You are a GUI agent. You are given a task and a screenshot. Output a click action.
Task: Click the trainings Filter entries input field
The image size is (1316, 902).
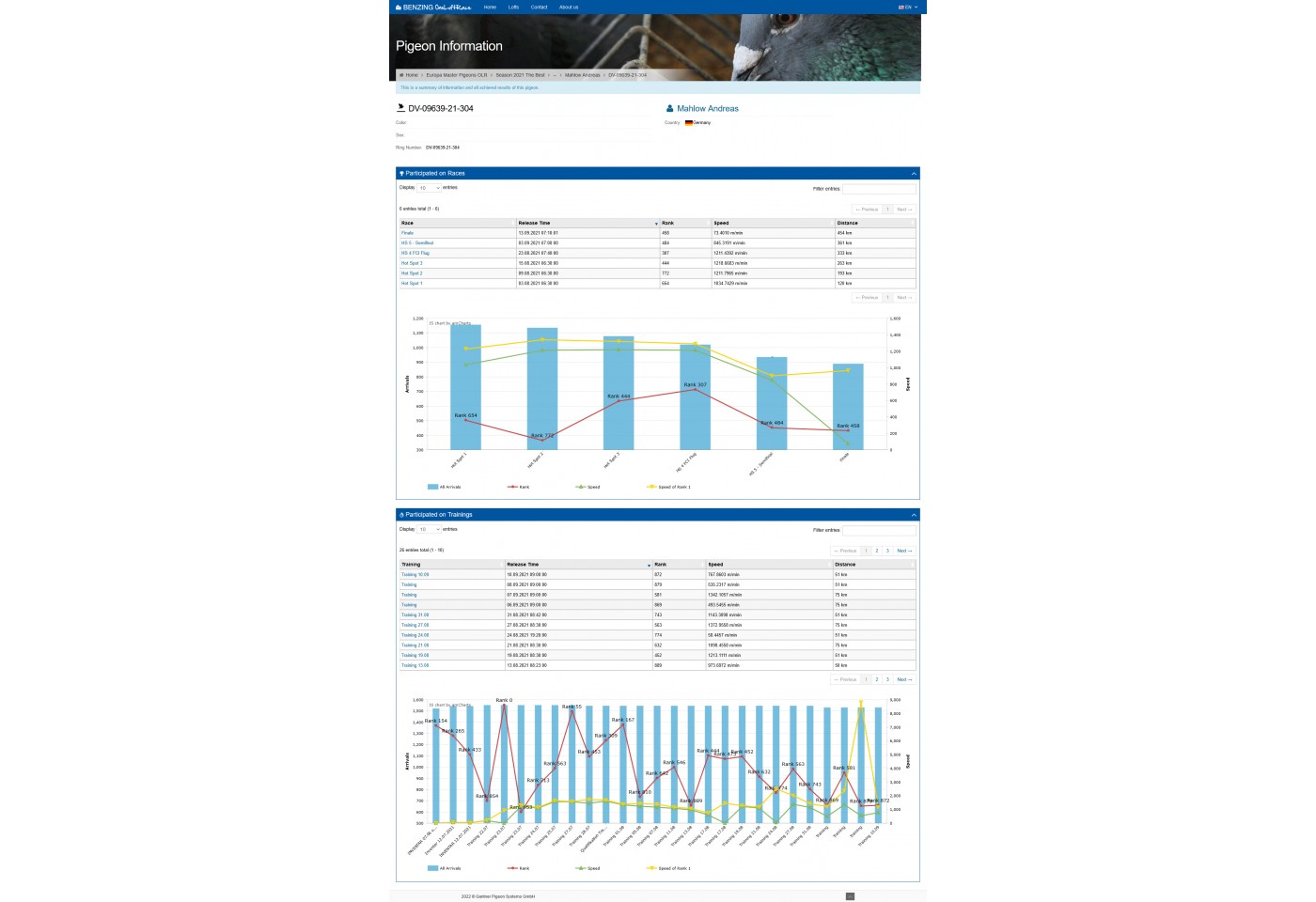pyautogui.click(x=879, y=530)
